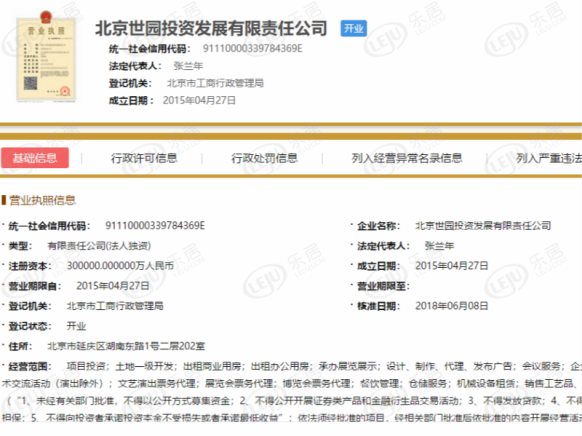Select the 基础信息 tab
582x436 pixels.
(x=35, y=158)
